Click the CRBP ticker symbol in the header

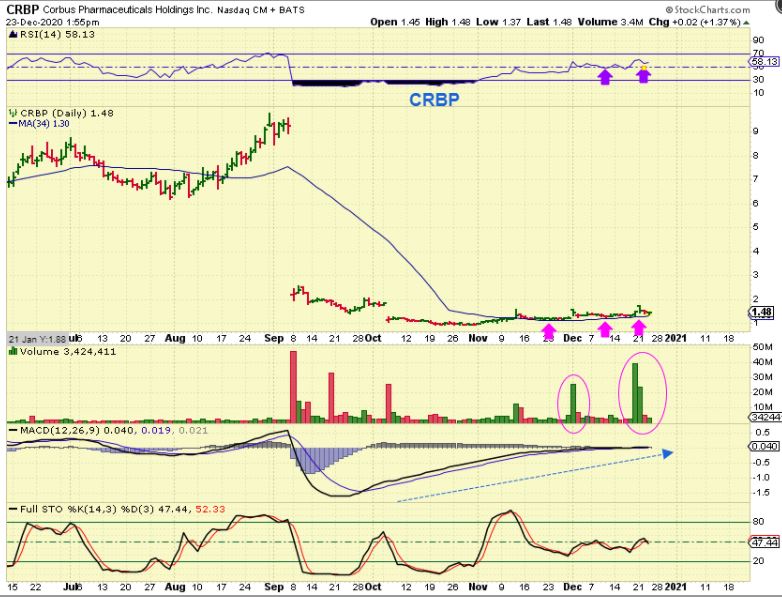pyautogui.click(x=22, y=9)
